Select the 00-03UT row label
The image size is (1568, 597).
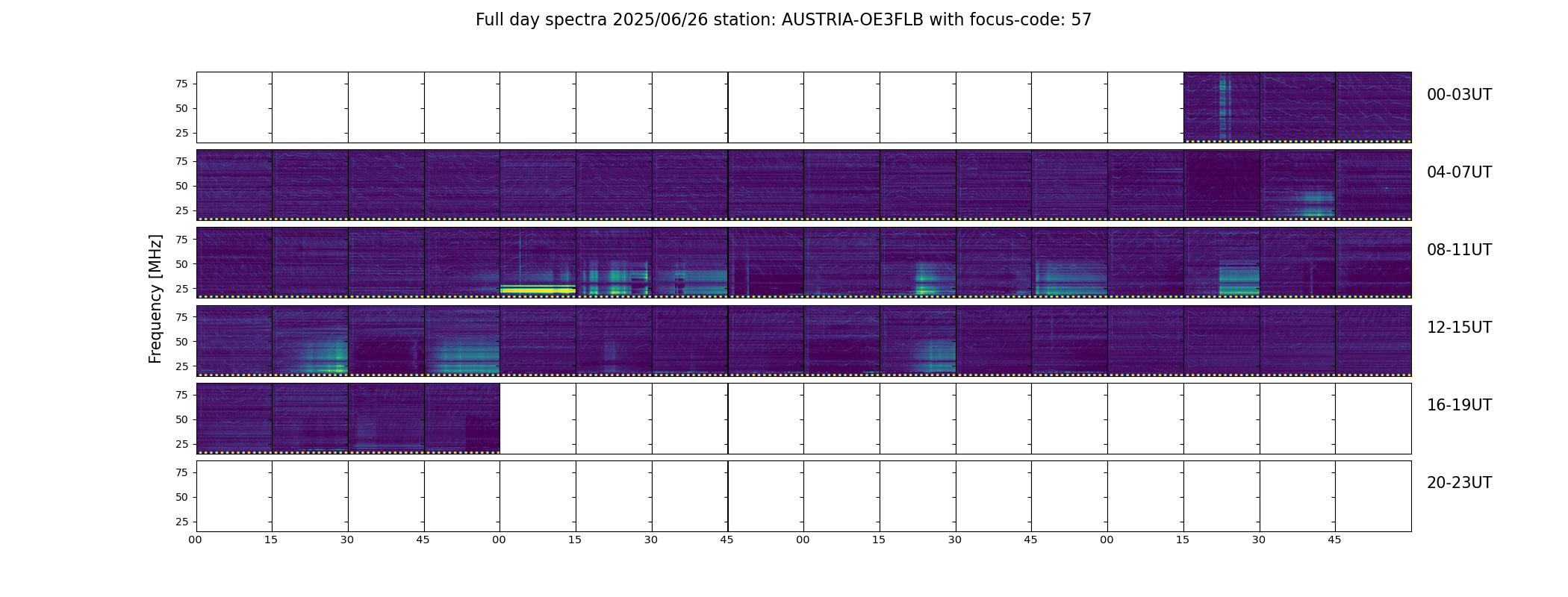1459,95
